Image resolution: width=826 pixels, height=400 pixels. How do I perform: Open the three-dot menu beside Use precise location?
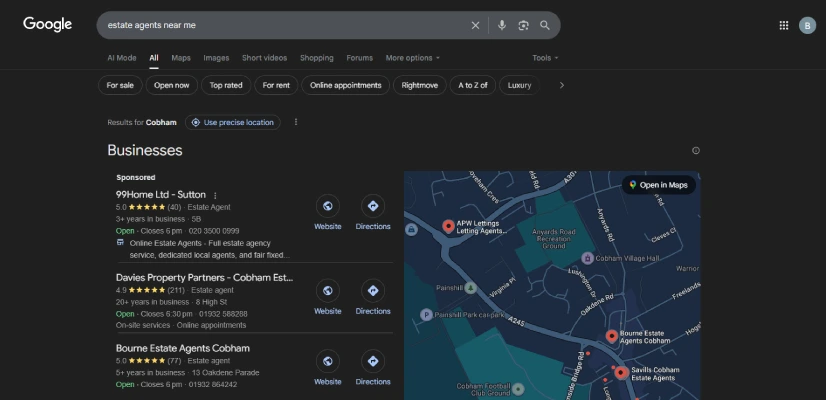click(296, 122)
